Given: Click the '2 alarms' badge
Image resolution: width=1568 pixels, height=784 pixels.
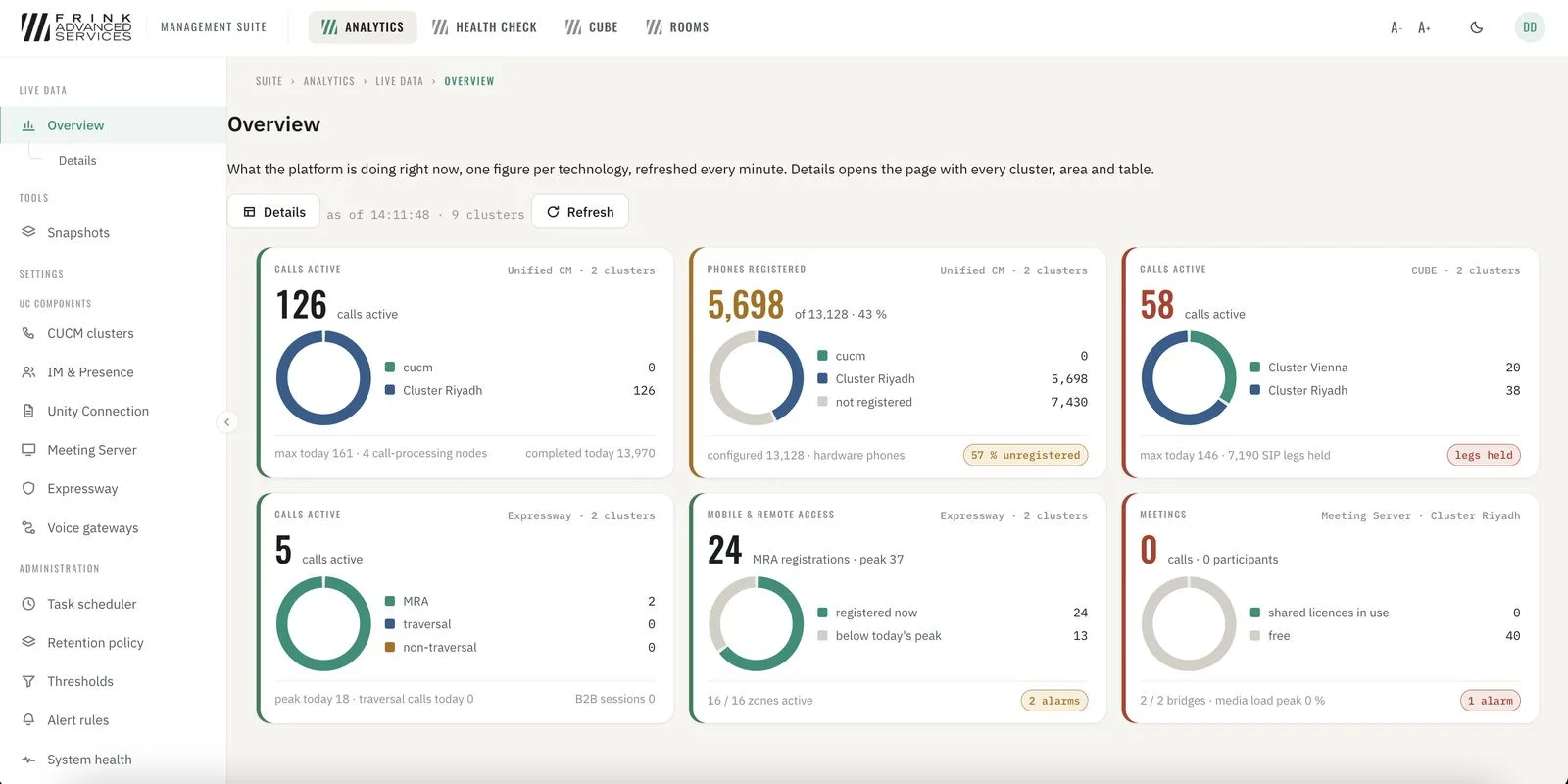Looking at the screenshot, I should point(1054,701).
